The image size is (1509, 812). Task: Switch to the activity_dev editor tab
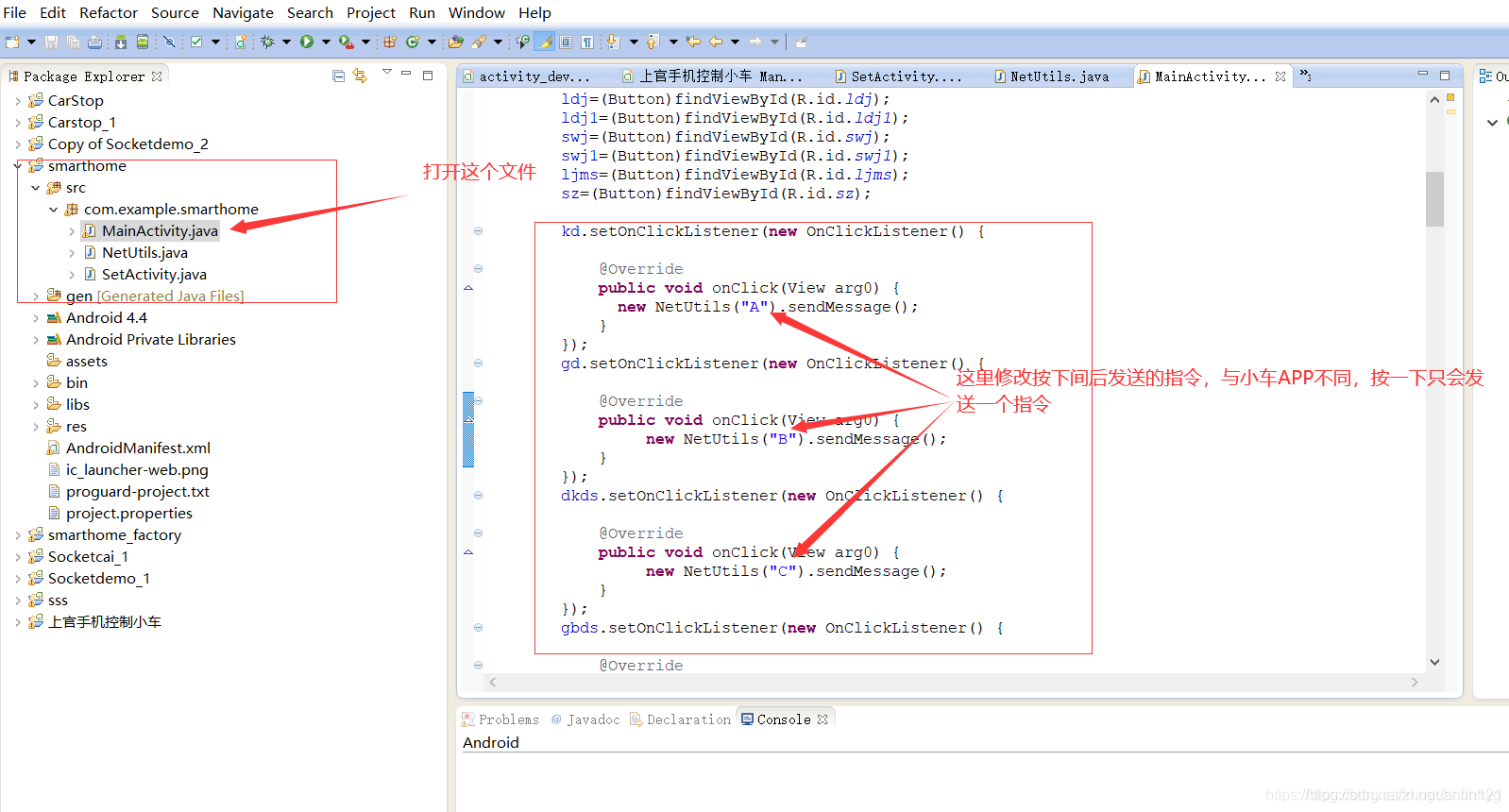tap(526, 76)
